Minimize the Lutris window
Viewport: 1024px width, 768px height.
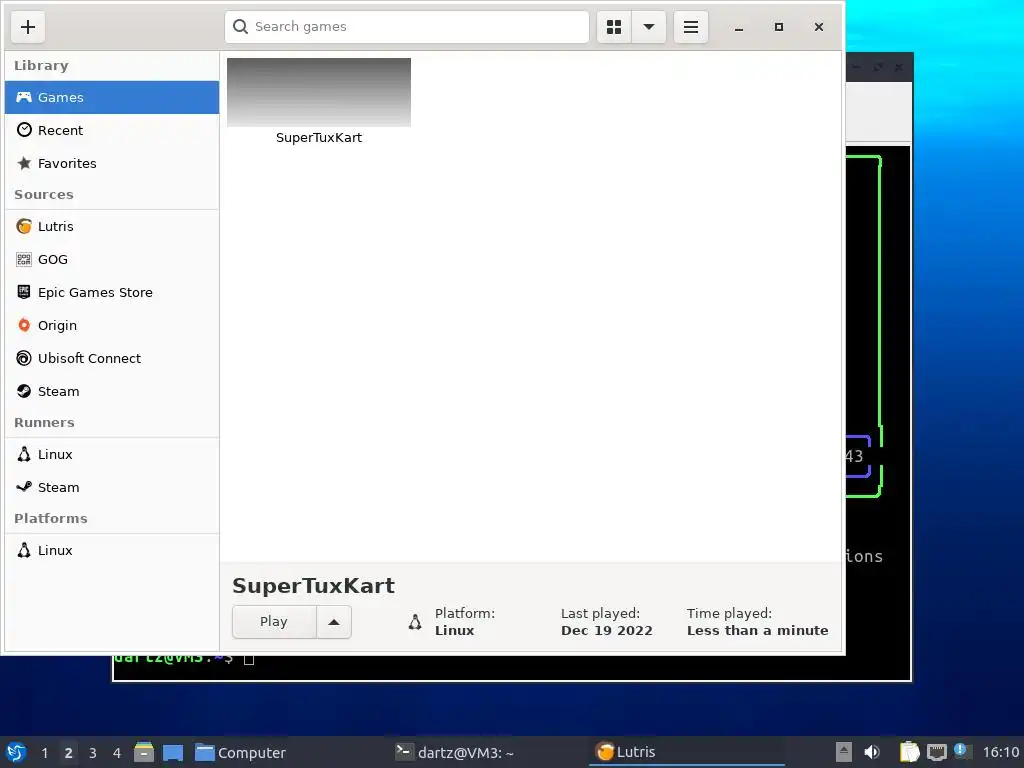pos(739,27)
